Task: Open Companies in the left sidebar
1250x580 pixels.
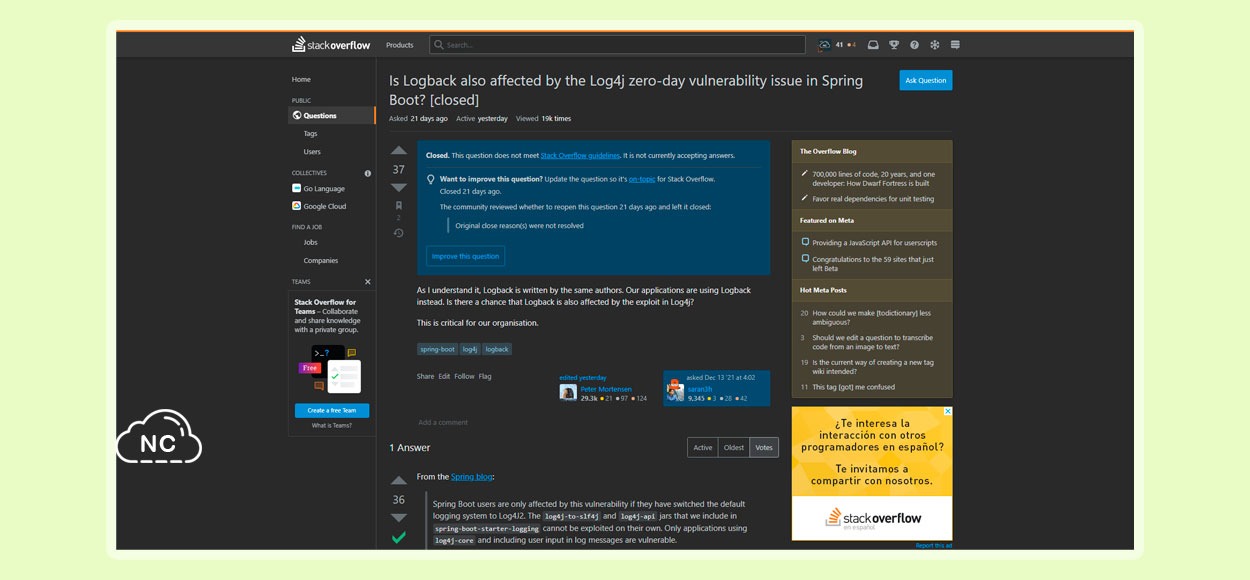Action: 321,260
